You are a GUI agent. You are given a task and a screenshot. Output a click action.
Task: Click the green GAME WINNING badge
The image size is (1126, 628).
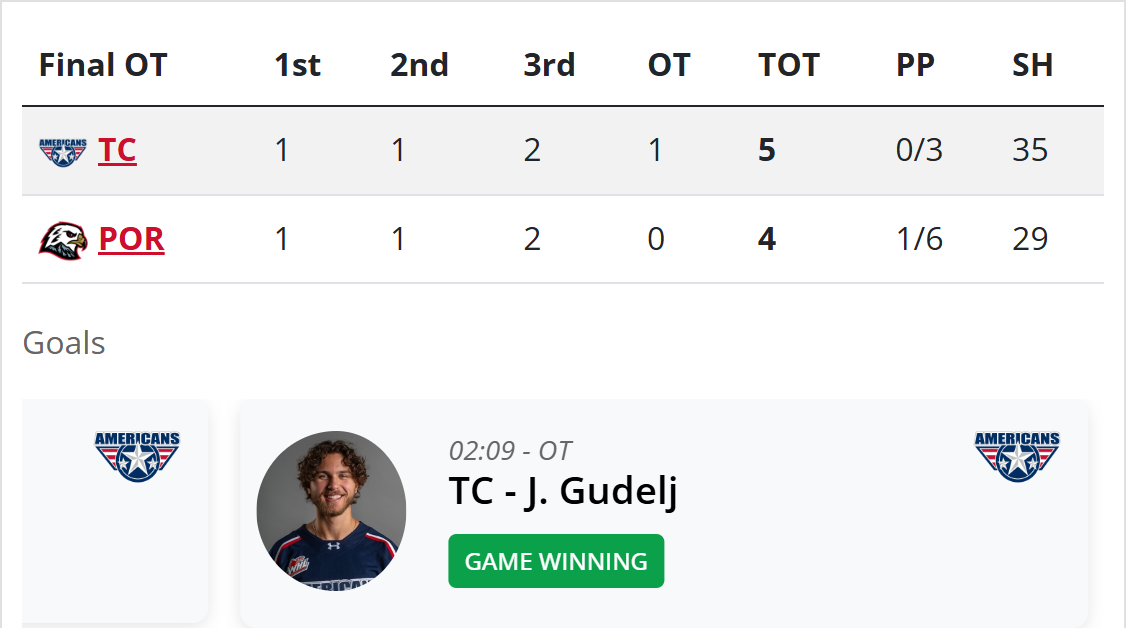556,561
